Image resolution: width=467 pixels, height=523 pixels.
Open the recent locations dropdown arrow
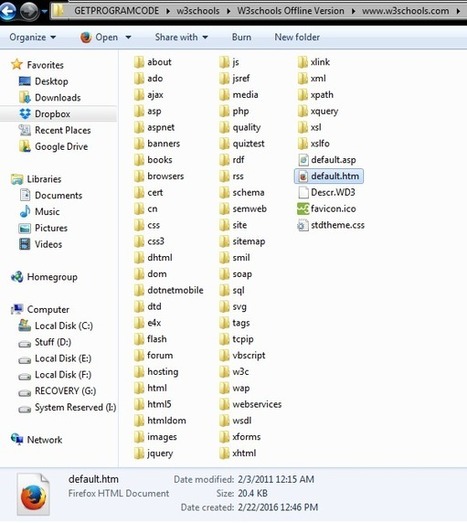(44, 11)
